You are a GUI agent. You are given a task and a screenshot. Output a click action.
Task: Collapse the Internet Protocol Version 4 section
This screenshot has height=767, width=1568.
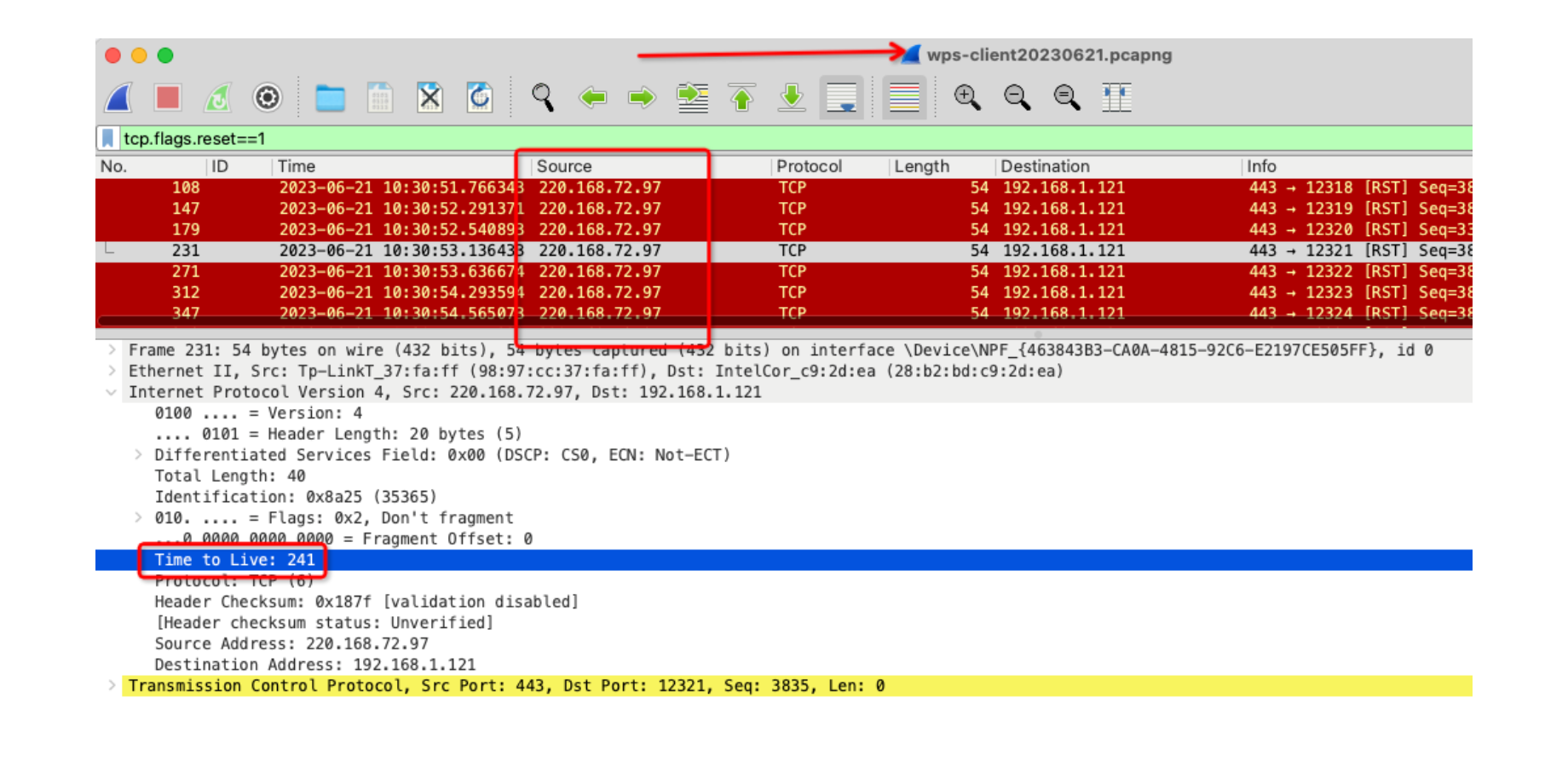pos(112,392)
